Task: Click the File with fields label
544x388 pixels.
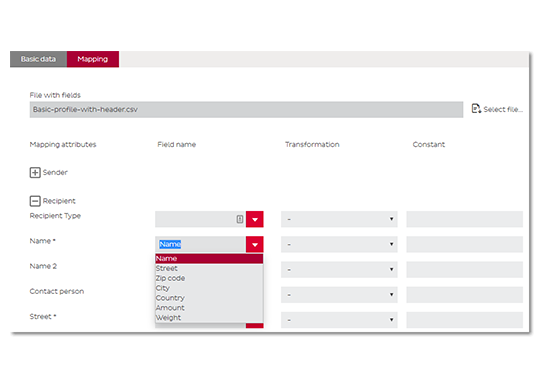Action: coord(55,95)
